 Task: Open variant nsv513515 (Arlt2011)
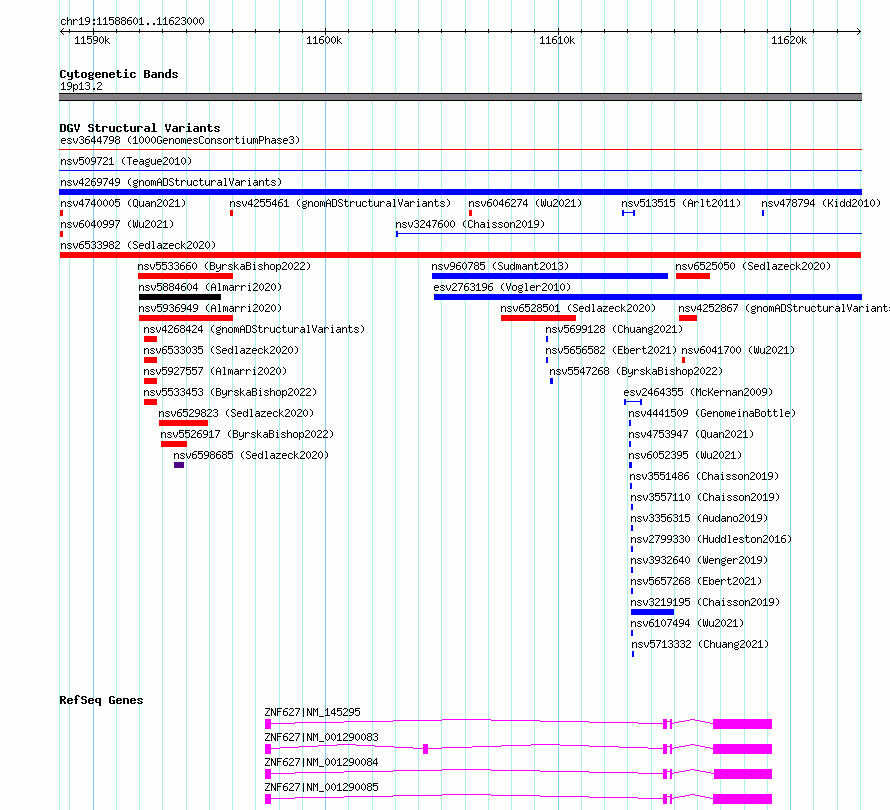[681, 203]
